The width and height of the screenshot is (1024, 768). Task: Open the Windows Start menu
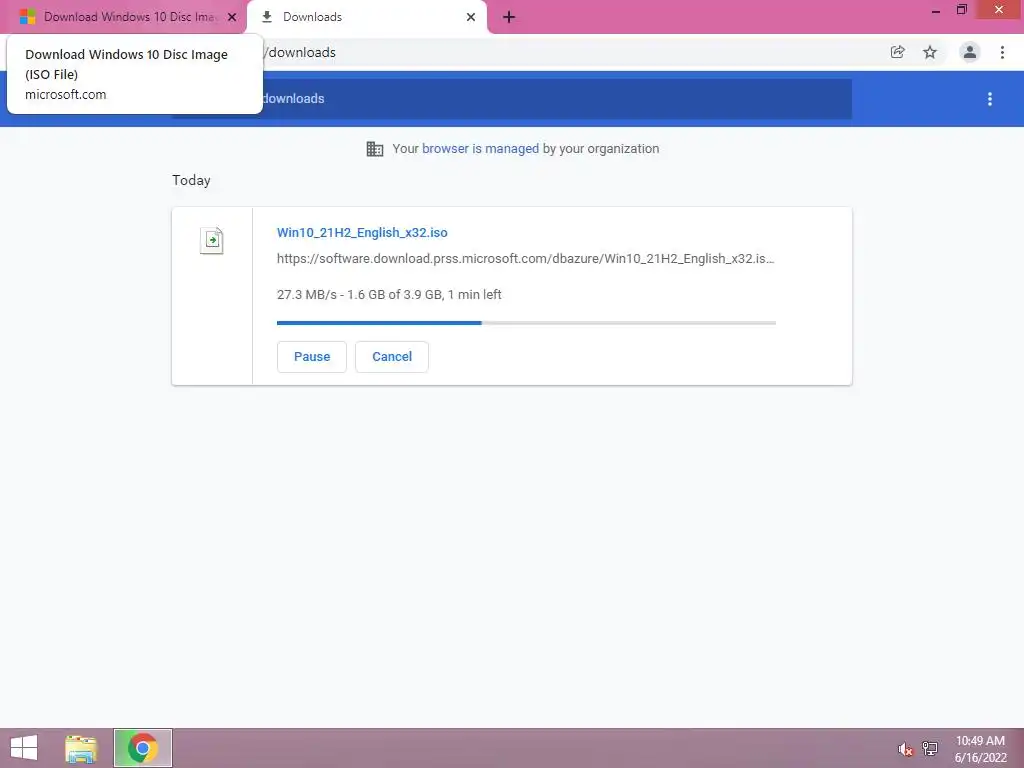[x=24, y=748]
